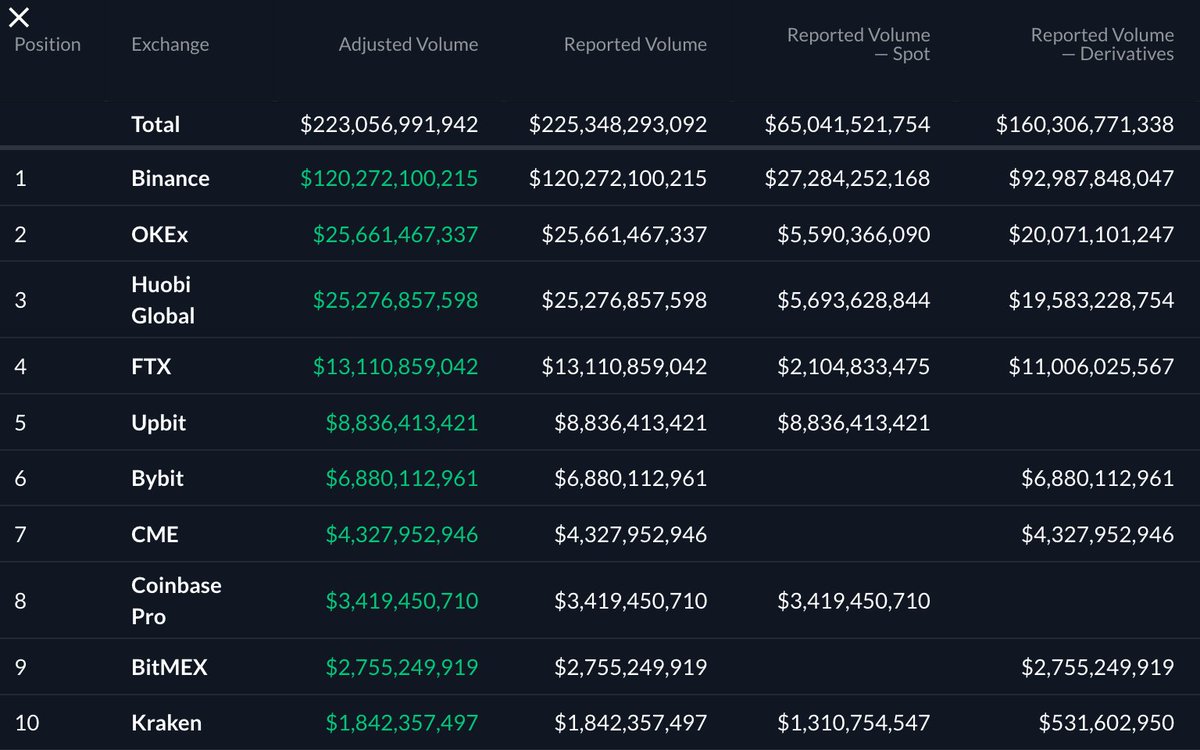Image resolution: width=1200 pixels, height=750 pixels.
Task: Select the Total row label
Action: point(155,124)
